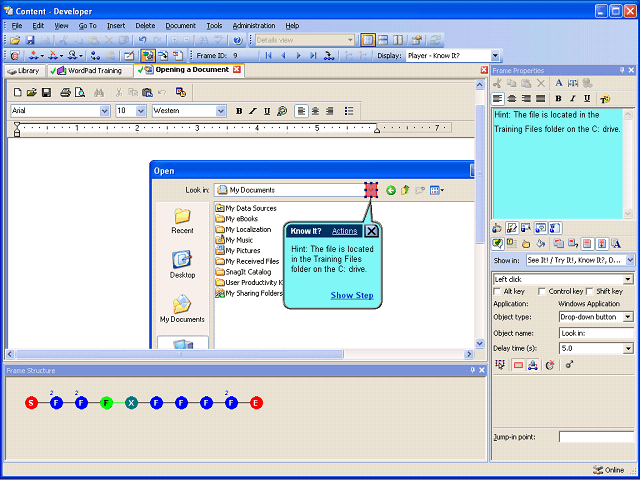Screen dimensions: 640x480
Task: Click the pointing hand icon below bubble text
Action: click(x=526, y=244)
